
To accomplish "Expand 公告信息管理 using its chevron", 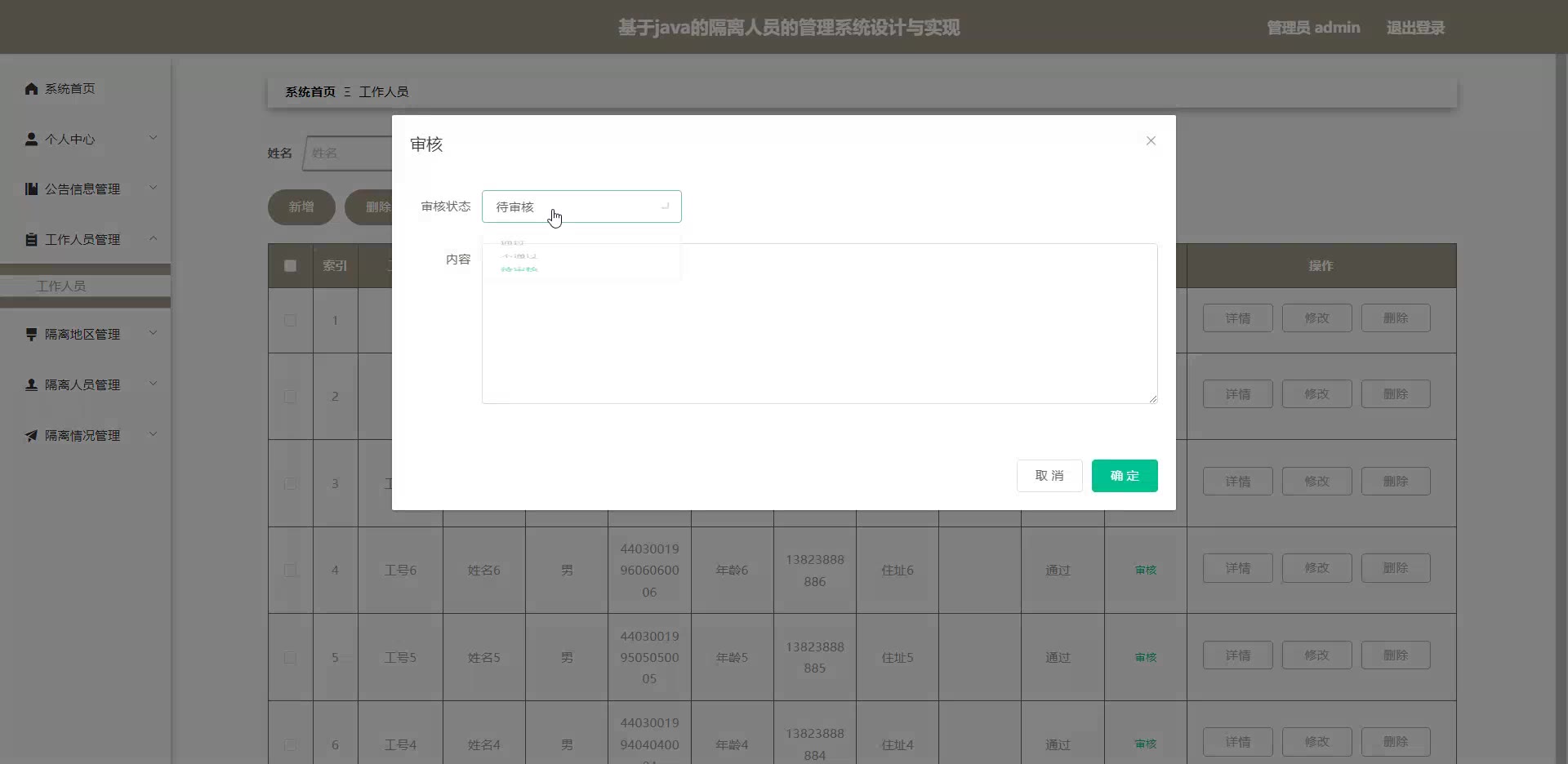I will [153, 188].
